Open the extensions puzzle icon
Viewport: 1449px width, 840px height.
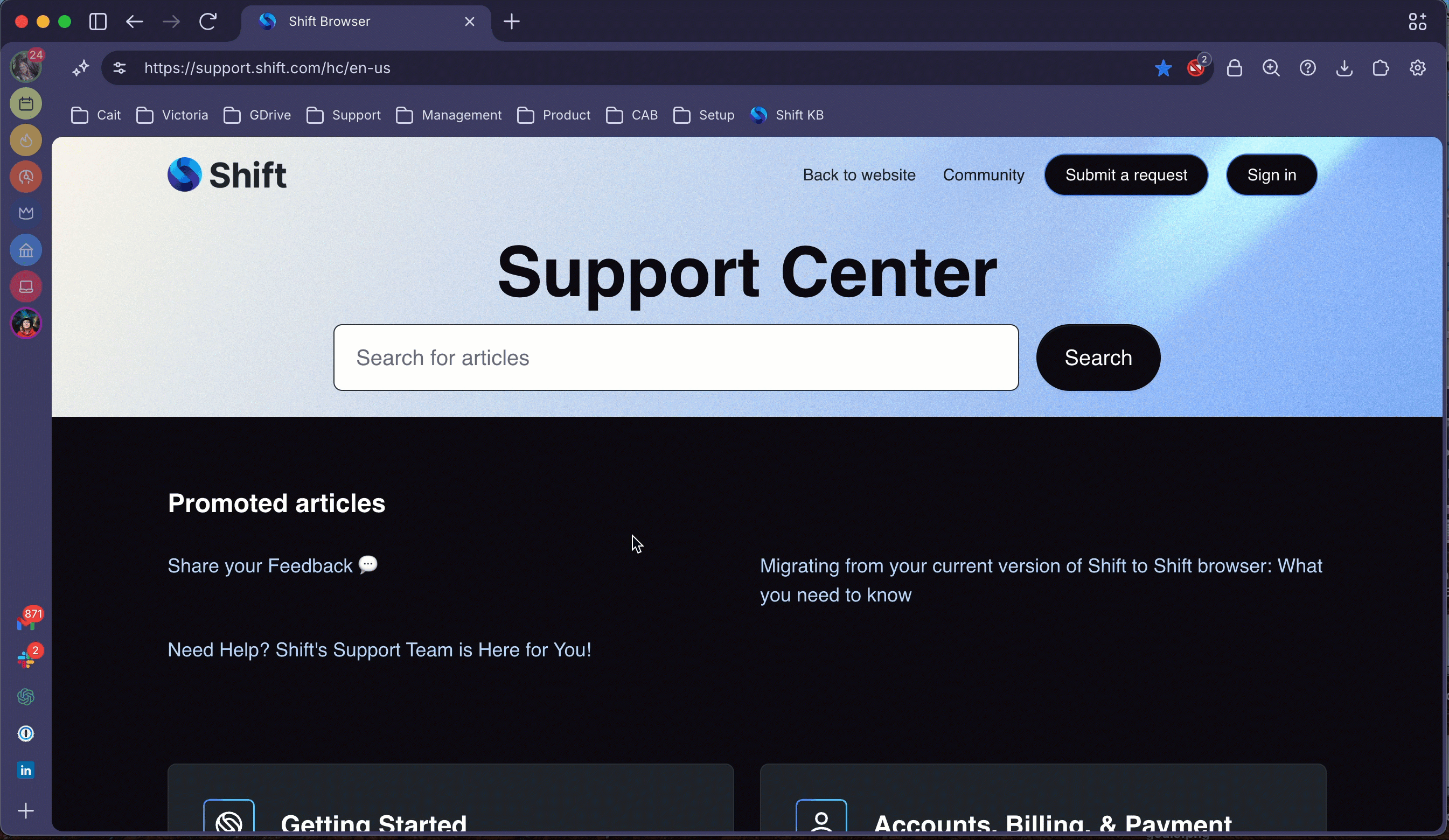point(1381,68)
